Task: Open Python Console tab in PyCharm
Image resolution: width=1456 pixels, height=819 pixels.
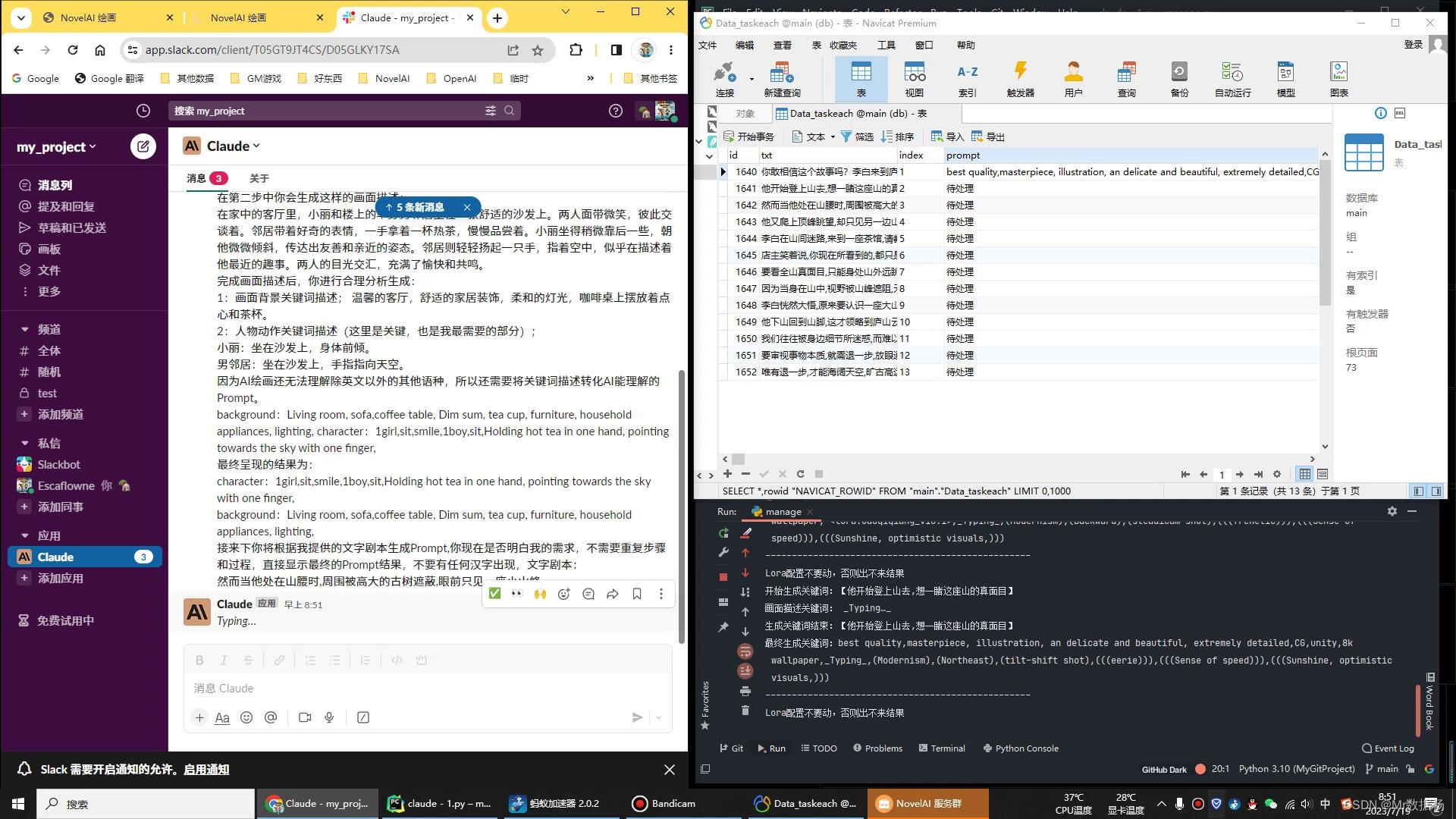Action: [x=1021, y=748]
